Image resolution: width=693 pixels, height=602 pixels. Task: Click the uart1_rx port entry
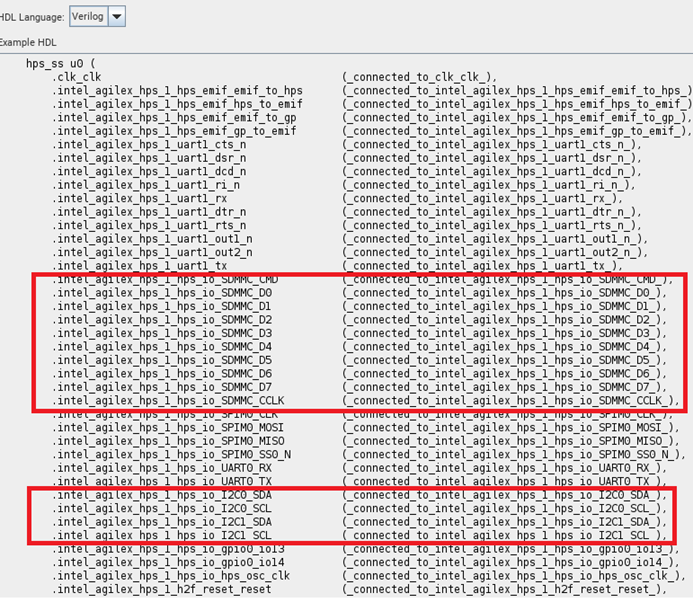click(x=142, y=198)
